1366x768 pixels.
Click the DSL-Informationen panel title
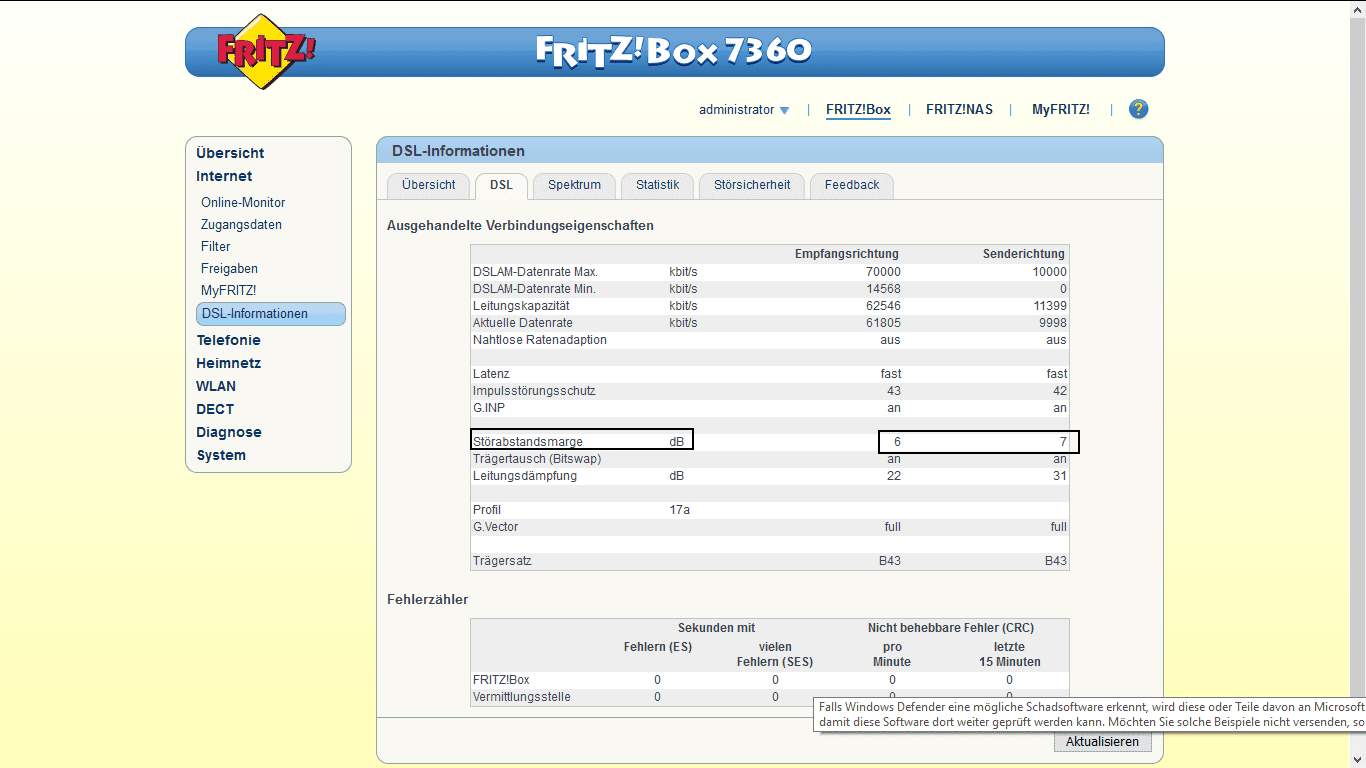[456, 151]
